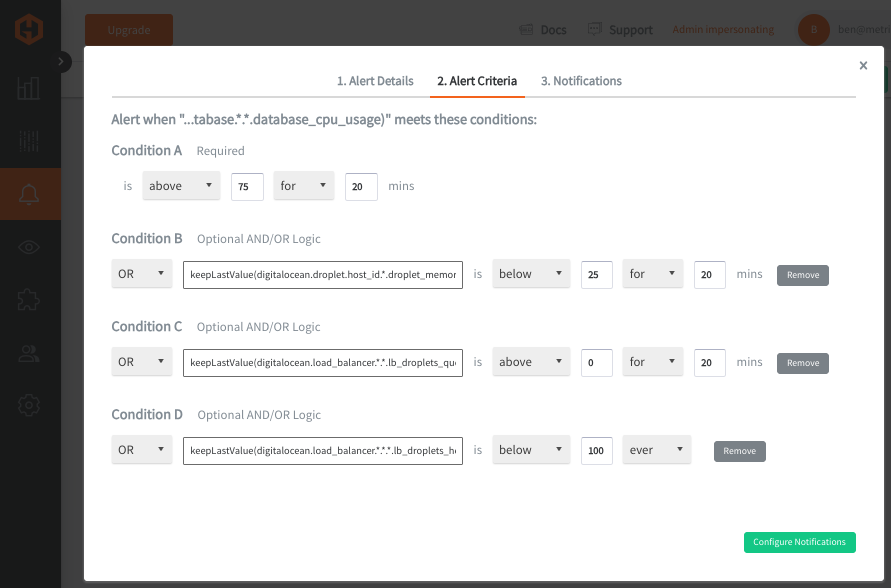Open the Alerts bell sidebar icon
The width and height of the screenshot is (891, 588).
[29, 194]
